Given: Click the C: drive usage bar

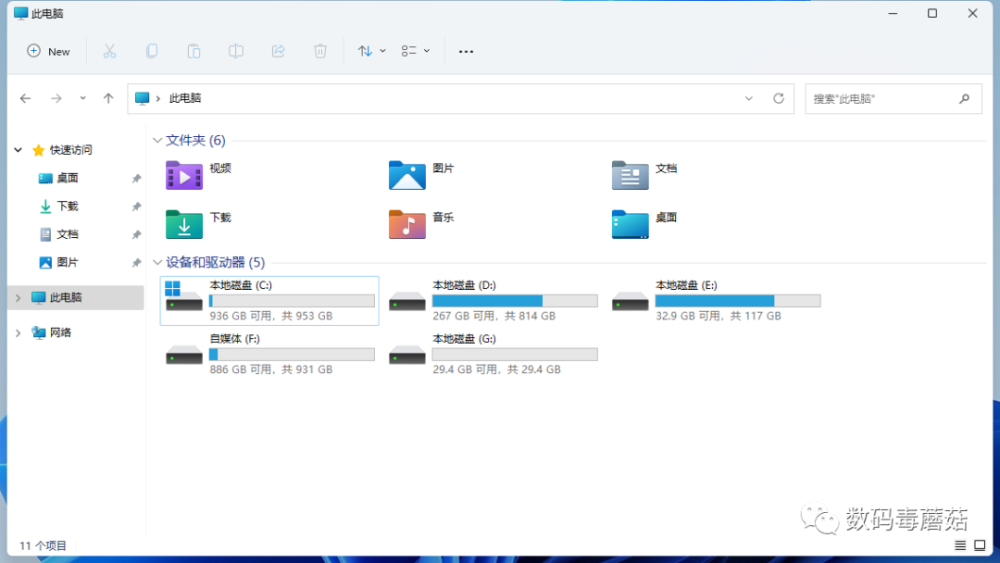Looking at the screenshot, I should coord(292,301).
